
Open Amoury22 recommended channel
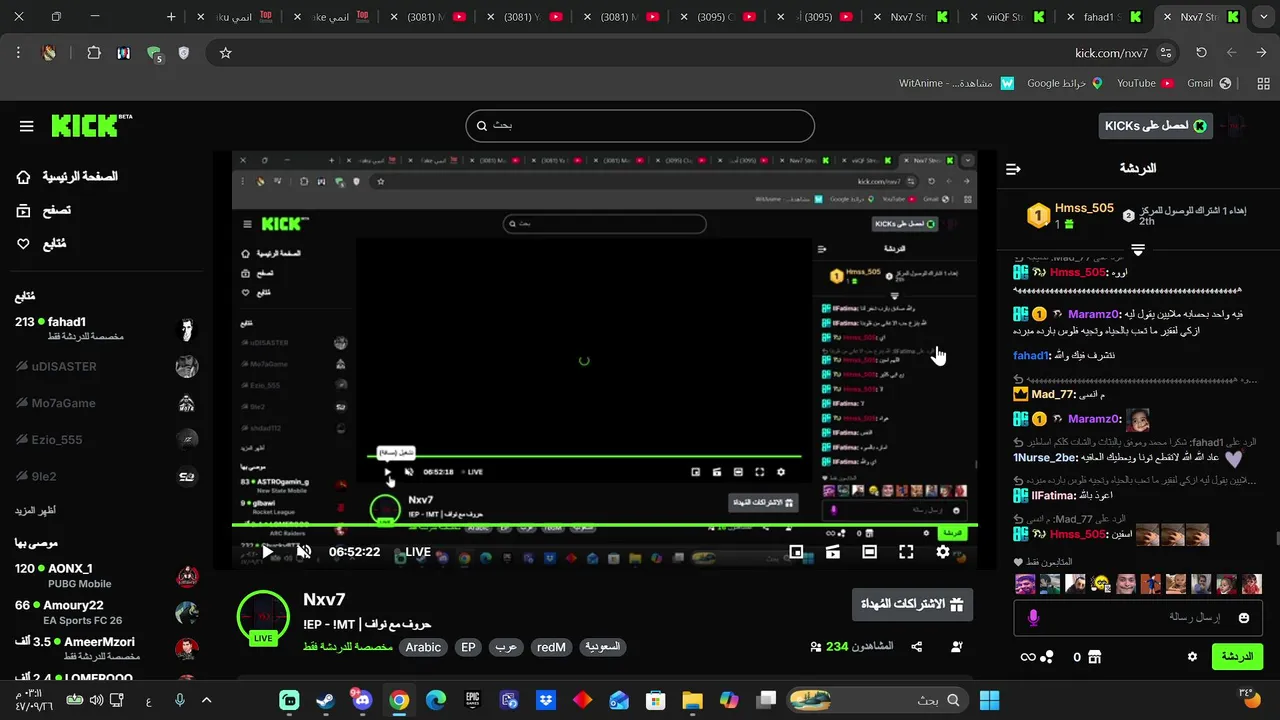pyautogui.click(x=106, y=612)
